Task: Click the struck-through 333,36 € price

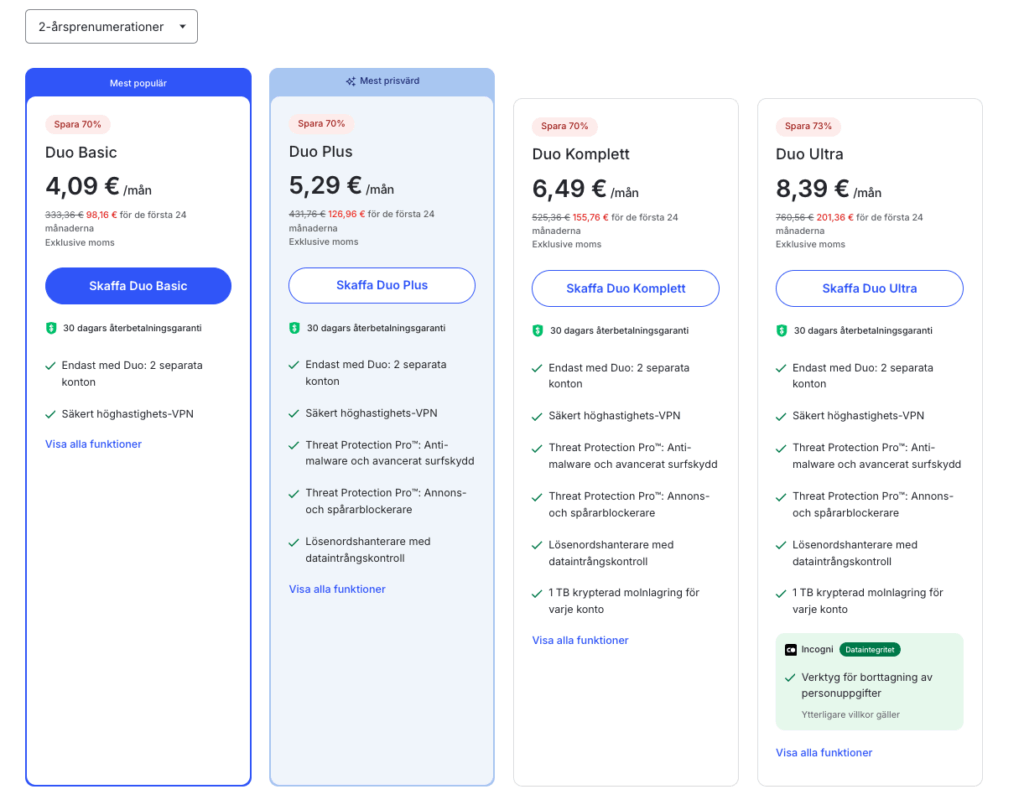Action: click(64, 215)
